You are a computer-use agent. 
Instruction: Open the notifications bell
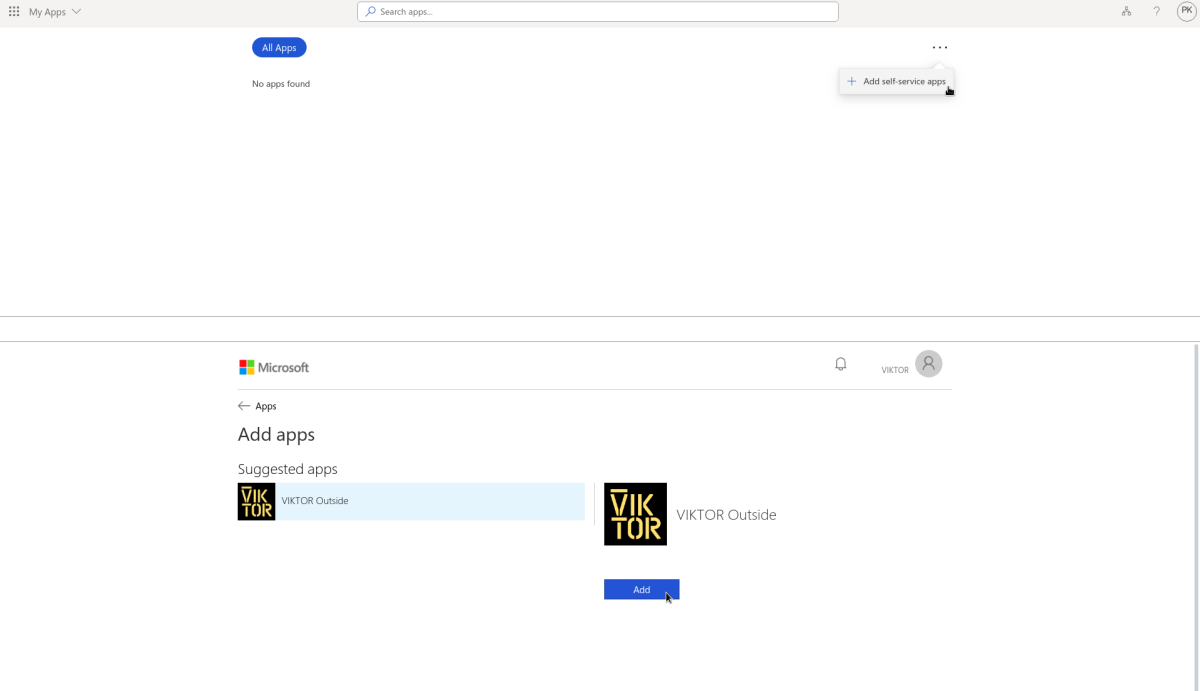[841, 364]
